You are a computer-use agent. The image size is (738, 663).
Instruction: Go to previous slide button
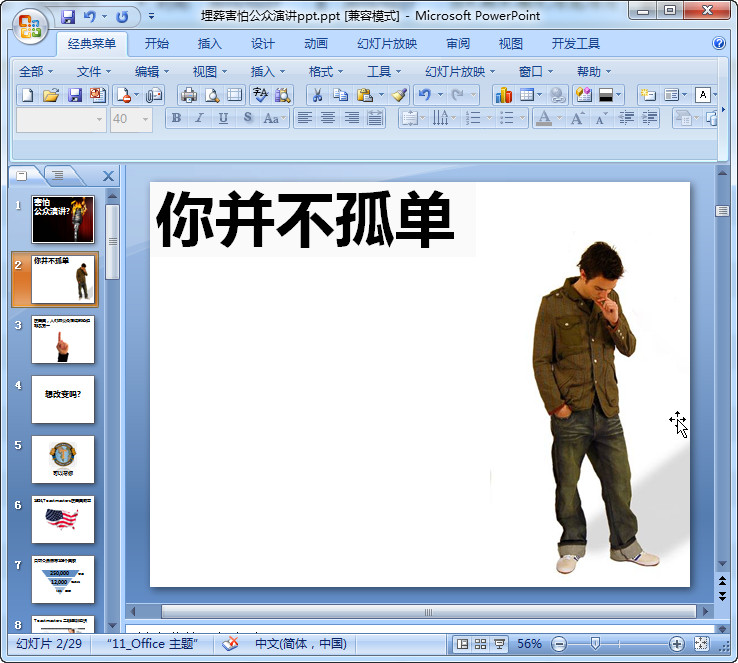722,581
